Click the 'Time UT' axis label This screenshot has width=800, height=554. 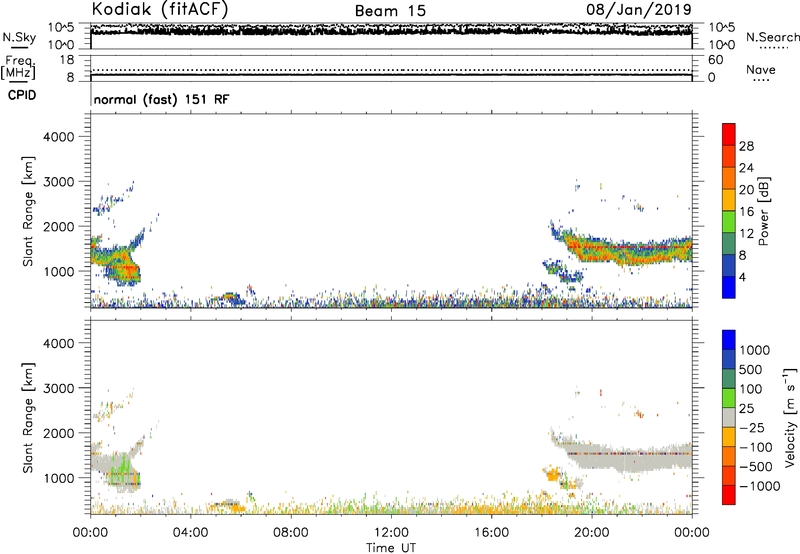coord(391,548)
